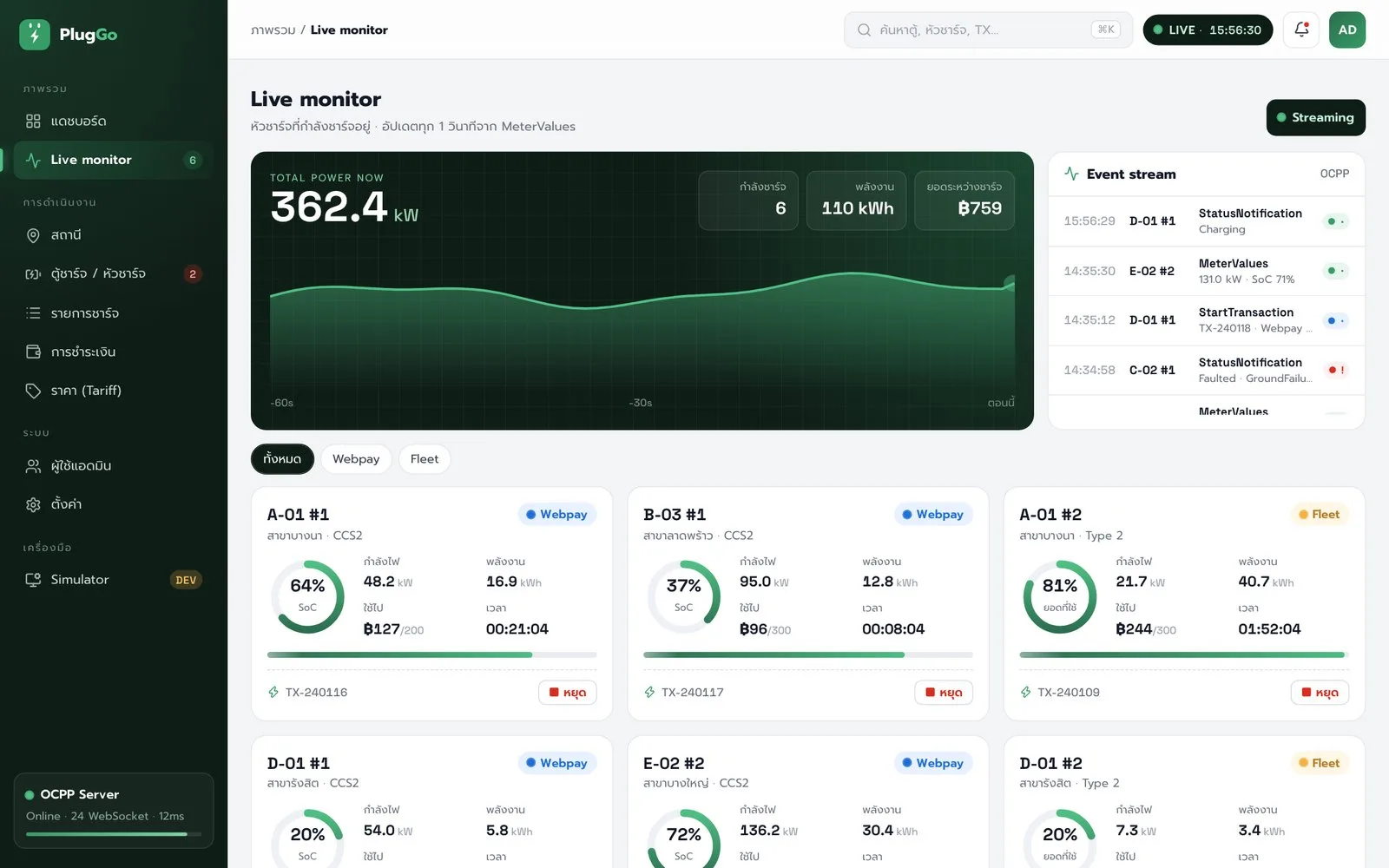Click the ฿759 revenue stat tile
The width and height of the screenshot is (1389, 868).
click(x=964, y=201)
